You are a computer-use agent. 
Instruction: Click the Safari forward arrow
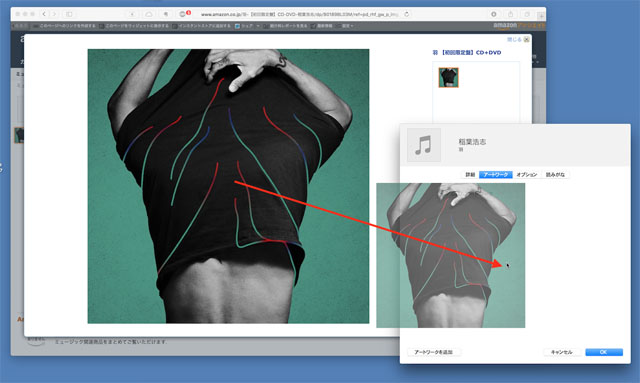54,14
